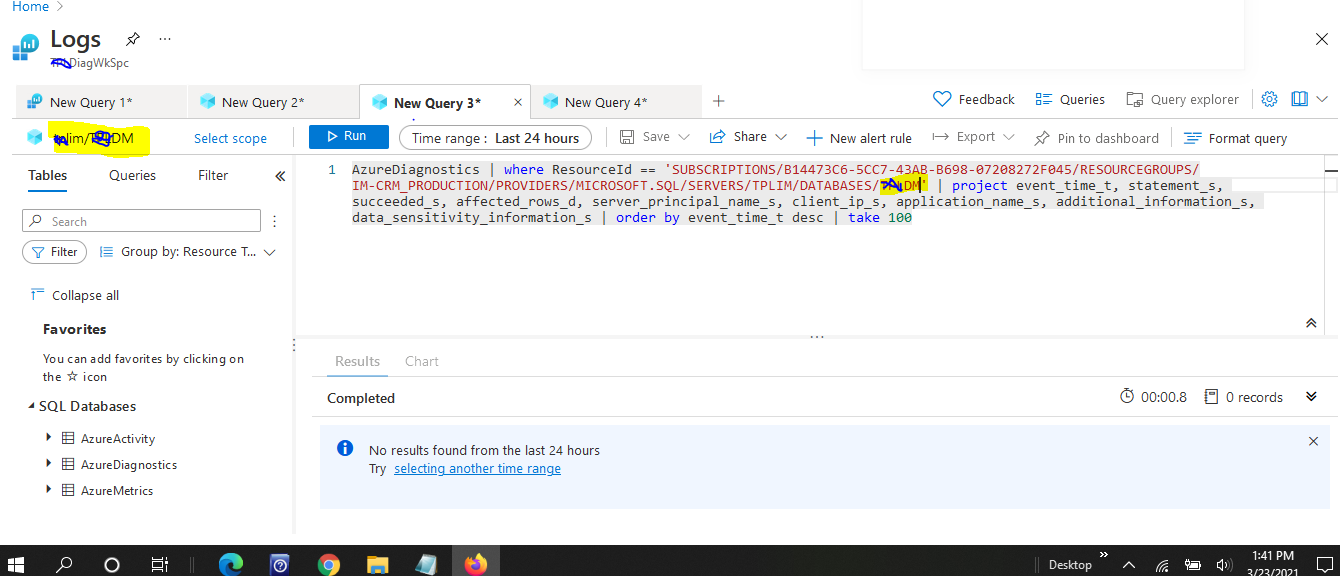1340x576 pixels.
Task: Dismiss the No results found message
Action: click(1313, 441)
